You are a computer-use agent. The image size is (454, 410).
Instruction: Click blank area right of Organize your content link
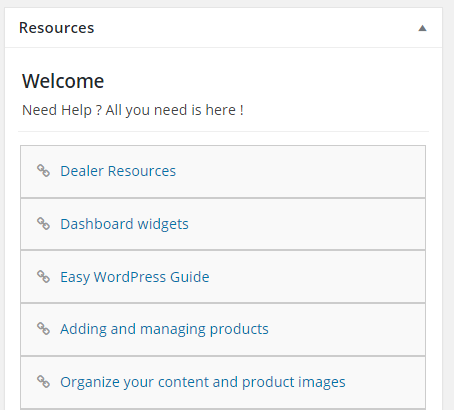click(x=385, y=382)
